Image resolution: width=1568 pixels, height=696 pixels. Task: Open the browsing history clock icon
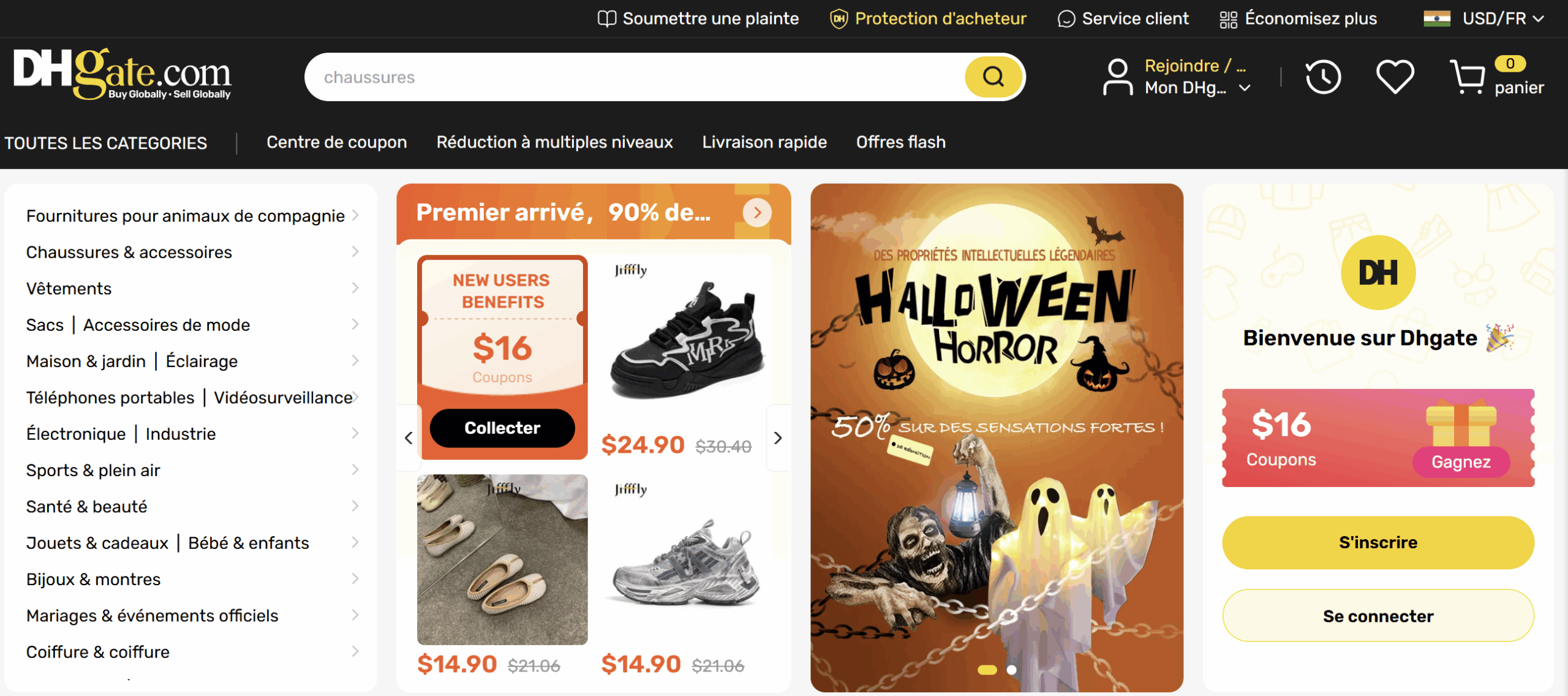click(1323, 77)
